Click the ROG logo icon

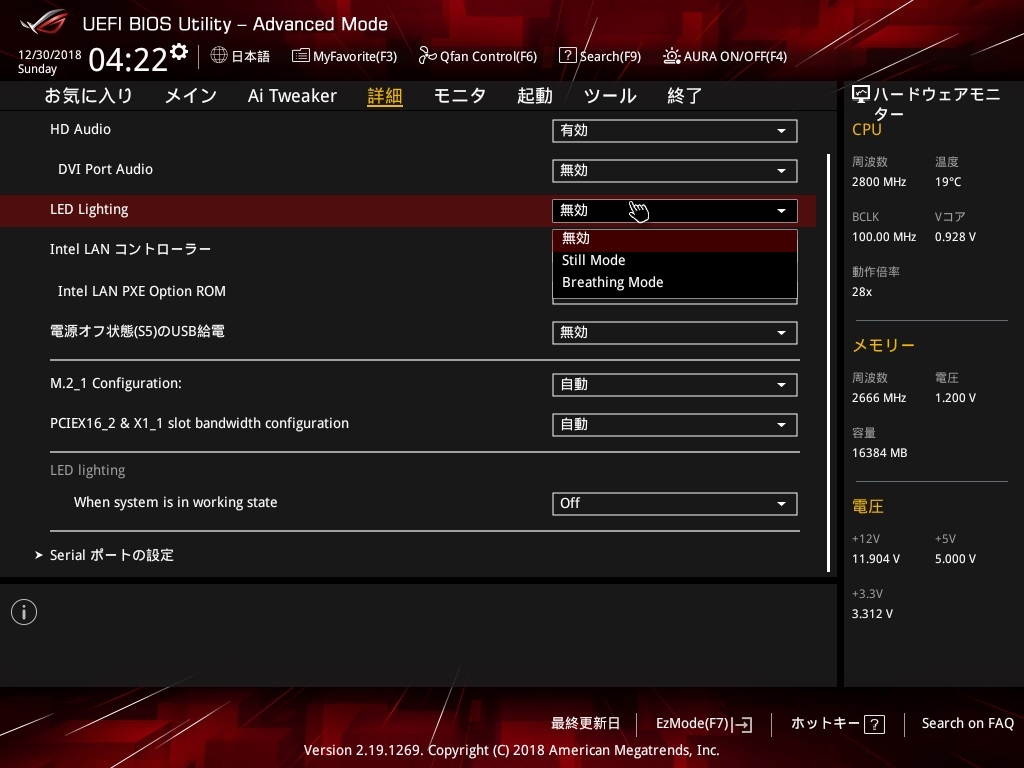[44, 22]
